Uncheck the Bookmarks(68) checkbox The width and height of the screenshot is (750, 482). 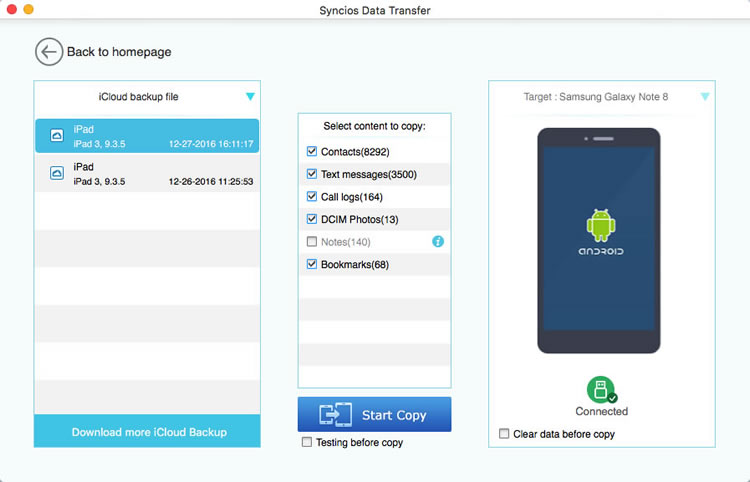click(x=312, y=264)
